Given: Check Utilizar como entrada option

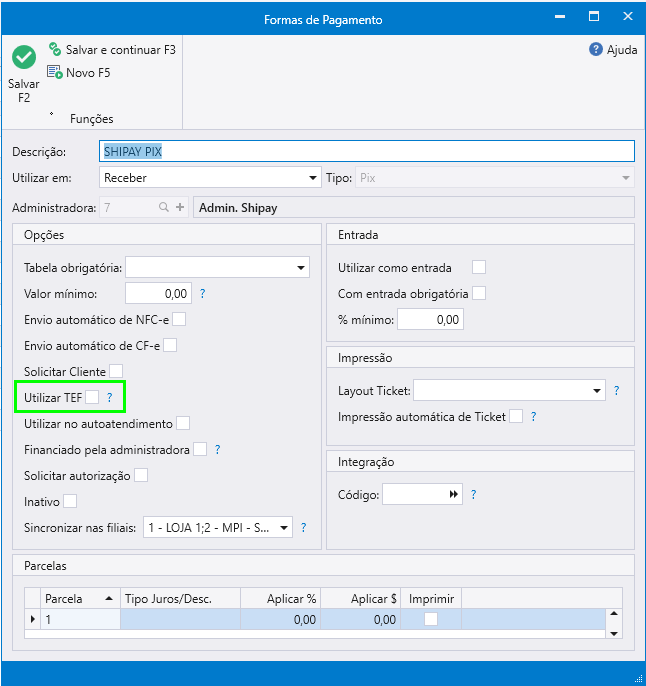Looking at the screenshot, I should pyautogui.click(x=479, y=267).
